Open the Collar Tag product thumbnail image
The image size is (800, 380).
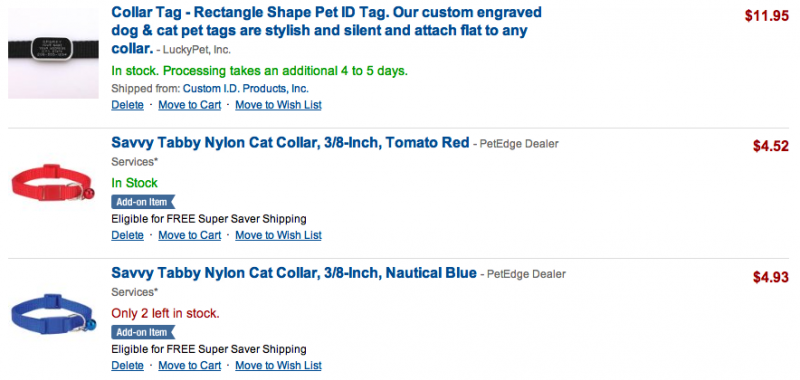tap(54, 54)
